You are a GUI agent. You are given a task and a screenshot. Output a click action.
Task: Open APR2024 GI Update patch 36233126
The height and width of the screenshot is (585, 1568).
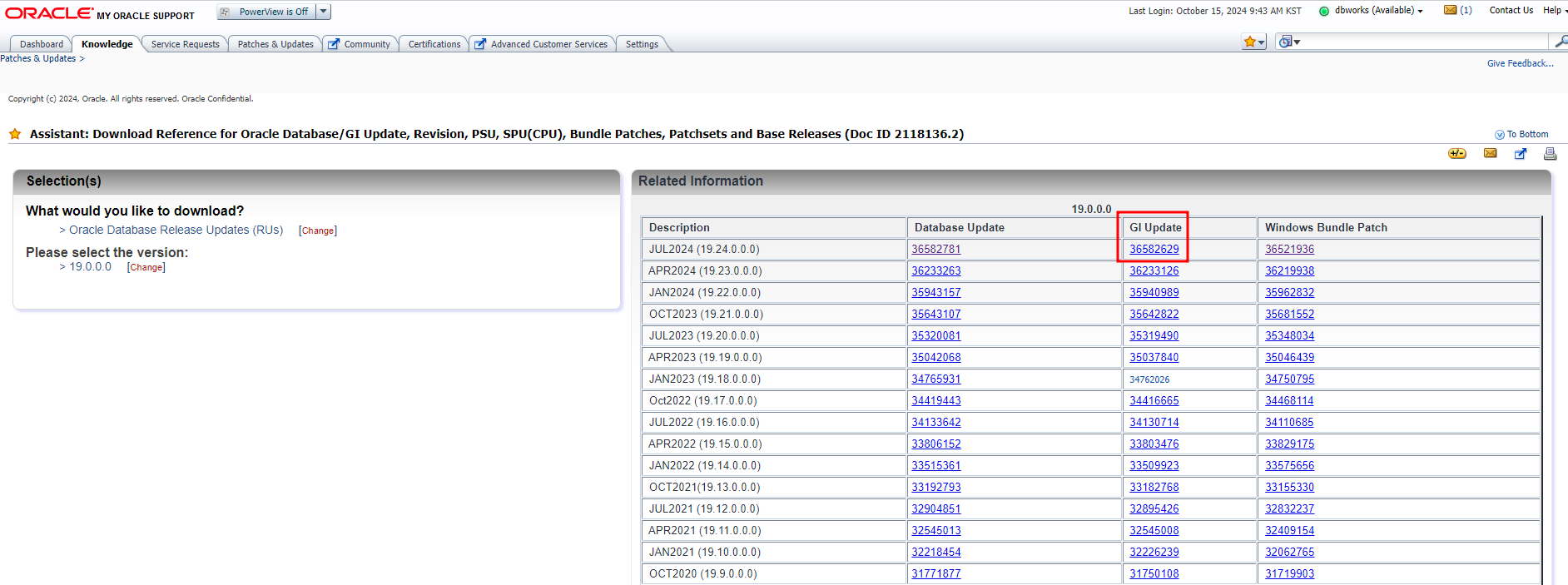(x=1154, y=270)
